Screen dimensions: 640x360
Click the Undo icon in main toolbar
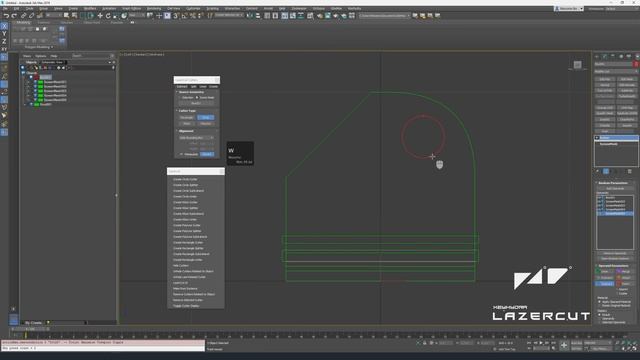pos(6,16)
